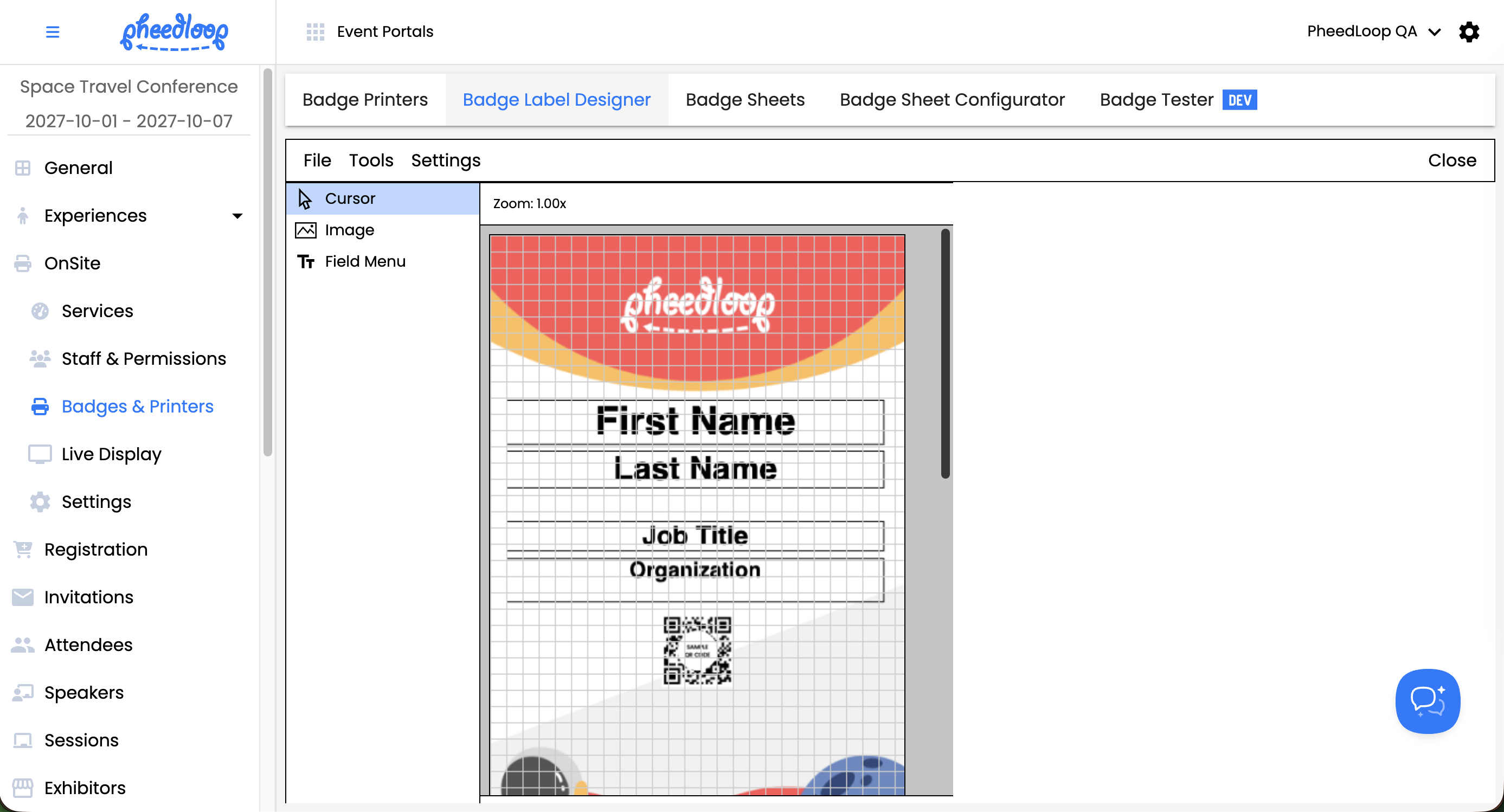Click the hamburger menu icon
The width and height of the screenshot is (1504, 812).
53,31
